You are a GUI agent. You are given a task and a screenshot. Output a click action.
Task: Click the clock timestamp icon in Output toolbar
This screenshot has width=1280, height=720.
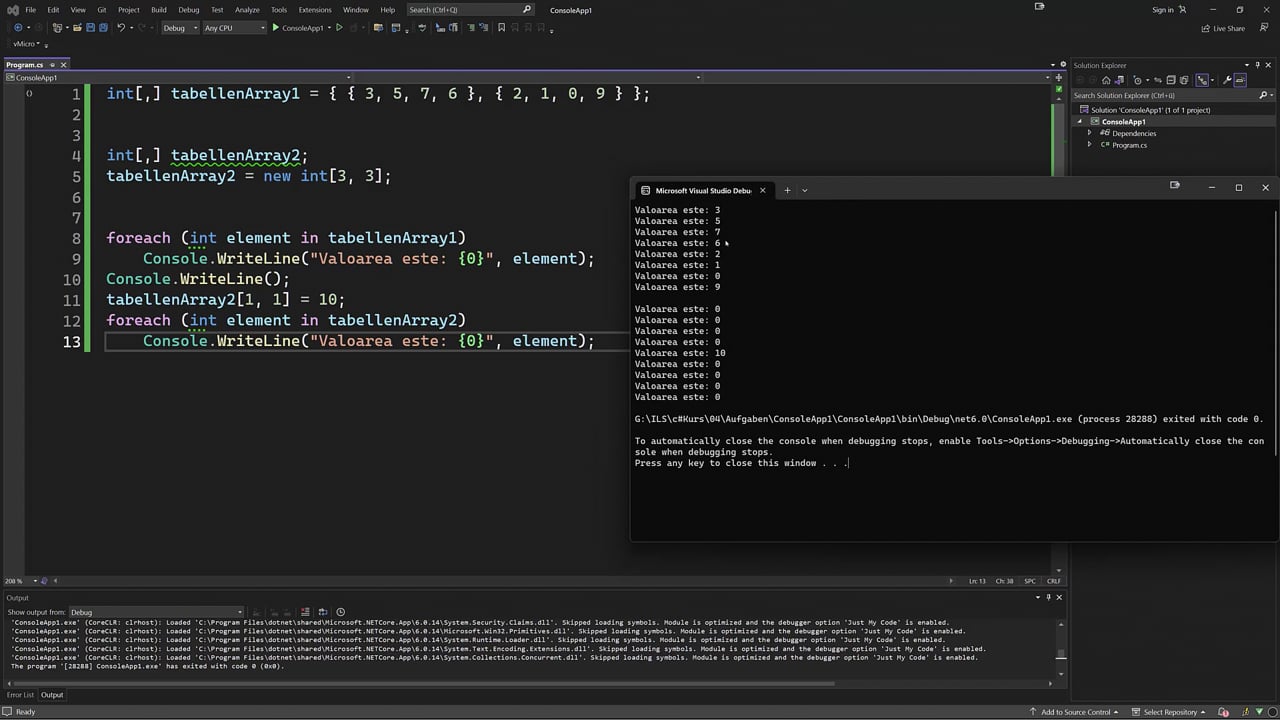click(x=341, y=612)
